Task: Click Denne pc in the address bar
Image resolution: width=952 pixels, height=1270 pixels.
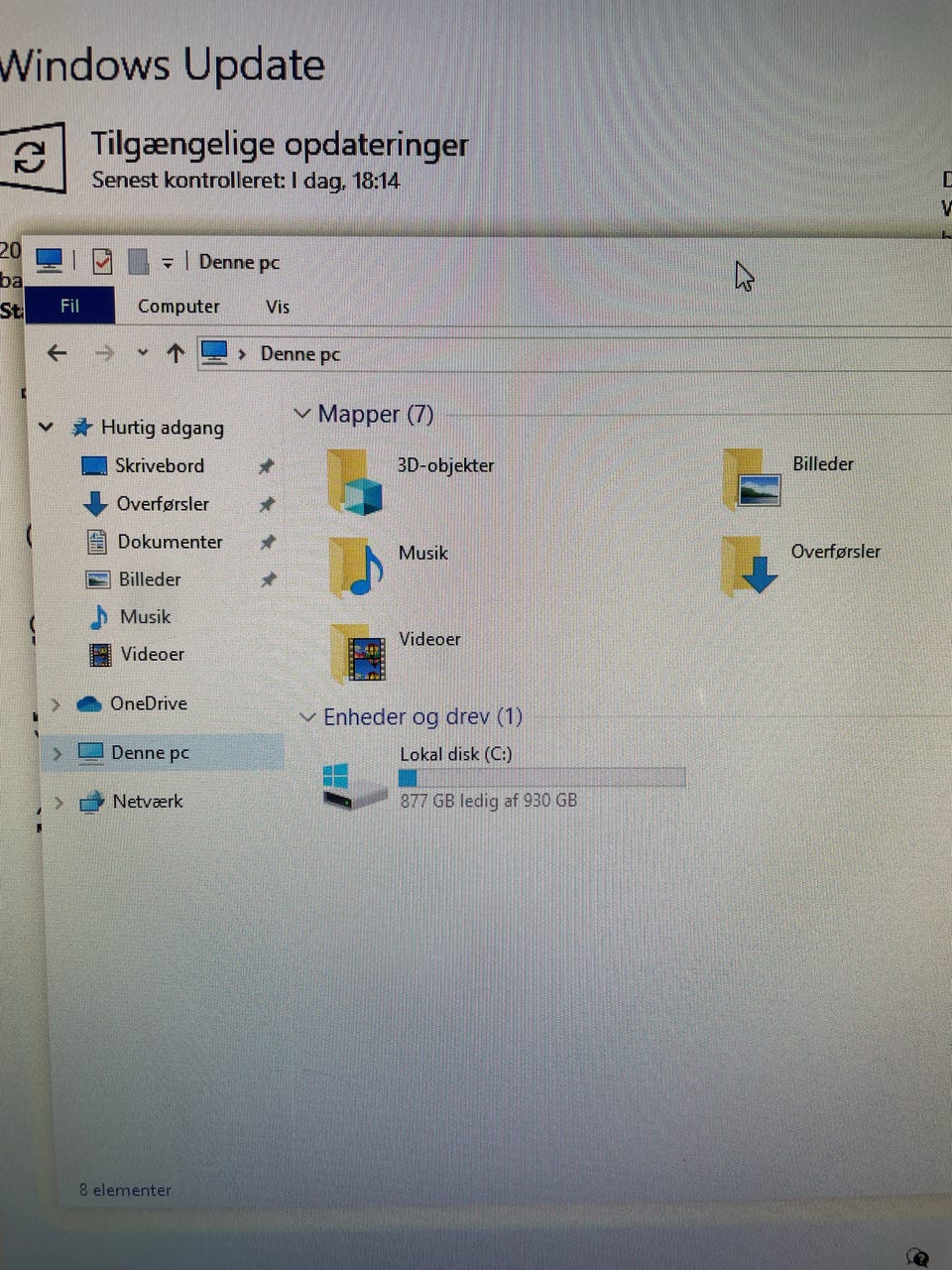Action: 300,354
